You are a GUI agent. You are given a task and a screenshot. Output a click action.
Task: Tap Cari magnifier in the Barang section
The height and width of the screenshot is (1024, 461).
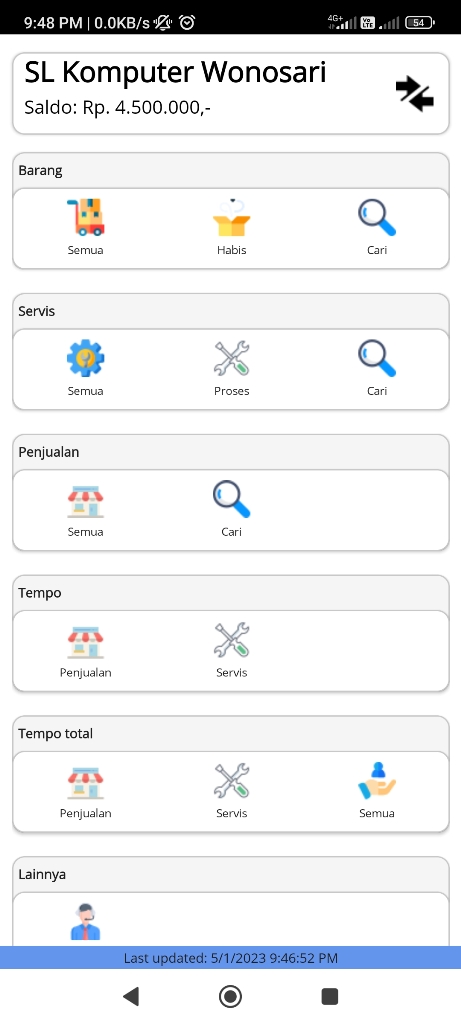click(x=377, y=217)
